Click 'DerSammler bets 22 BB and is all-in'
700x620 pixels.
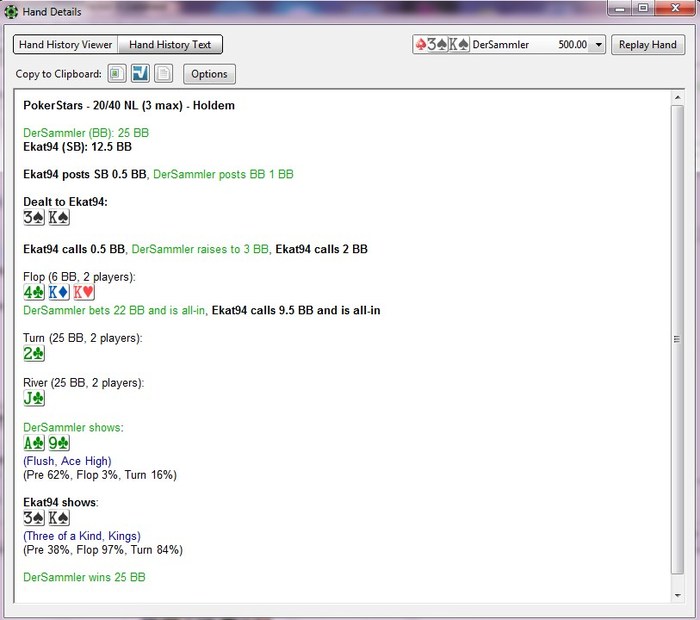(114, 310)
